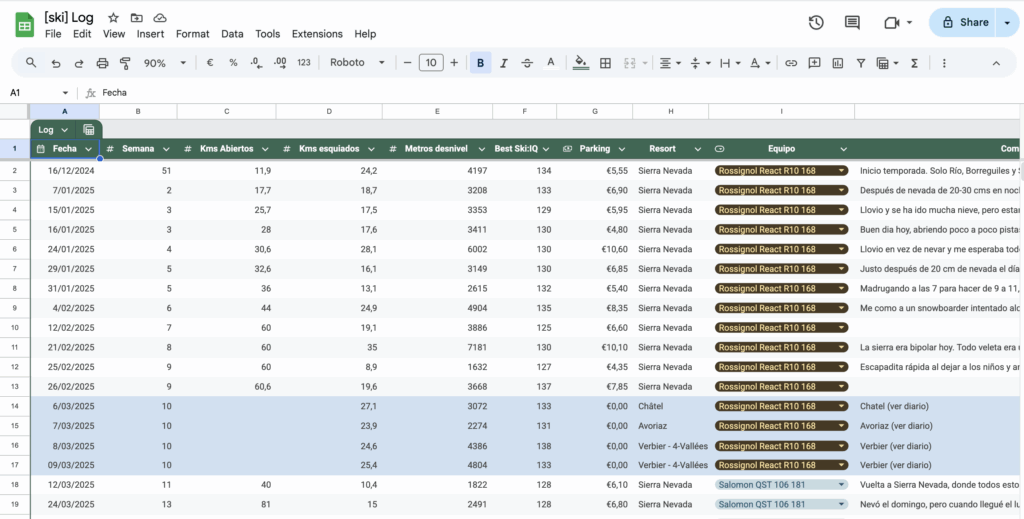Open version history clock icon
1024x519 pixels.
tap(816, 23)
